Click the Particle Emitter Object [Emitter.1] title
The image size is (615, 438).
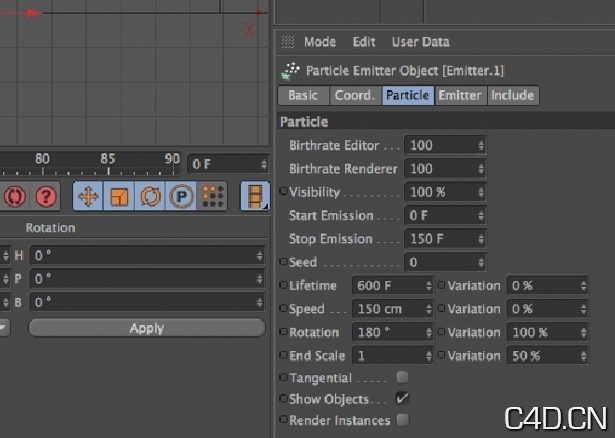405,71
